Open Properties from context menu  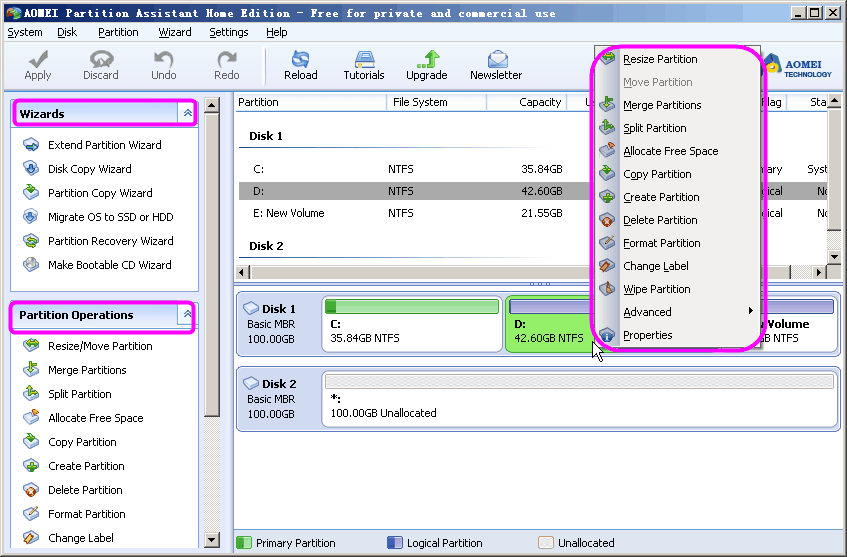click(x=677, y=335)
